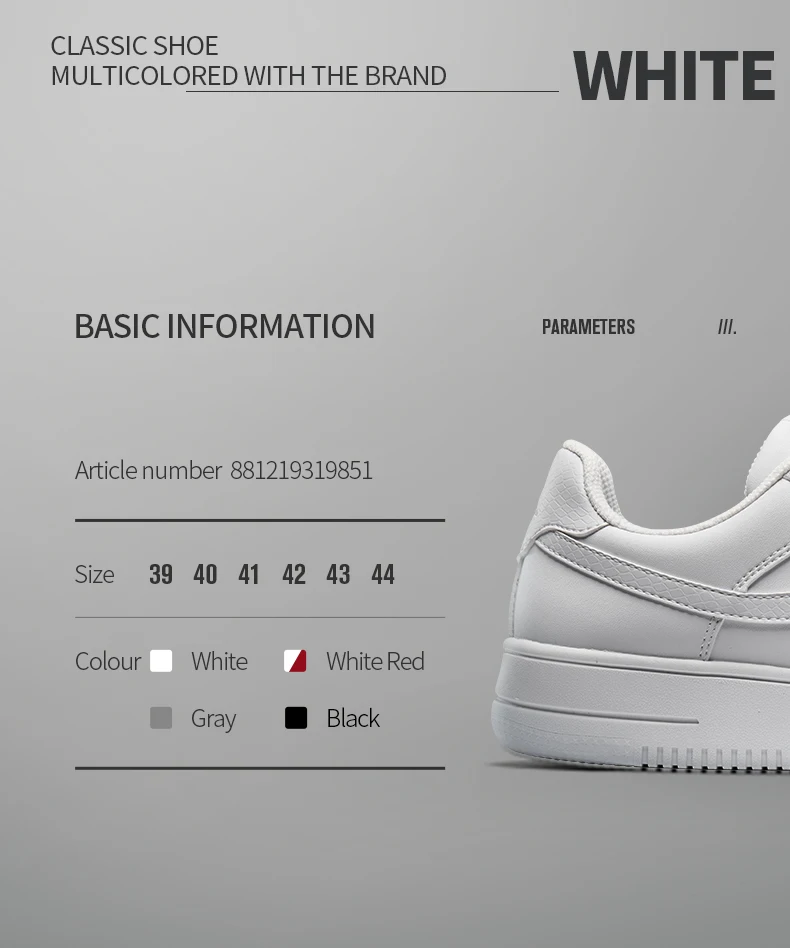Select size 42

(x=294, y=574)
